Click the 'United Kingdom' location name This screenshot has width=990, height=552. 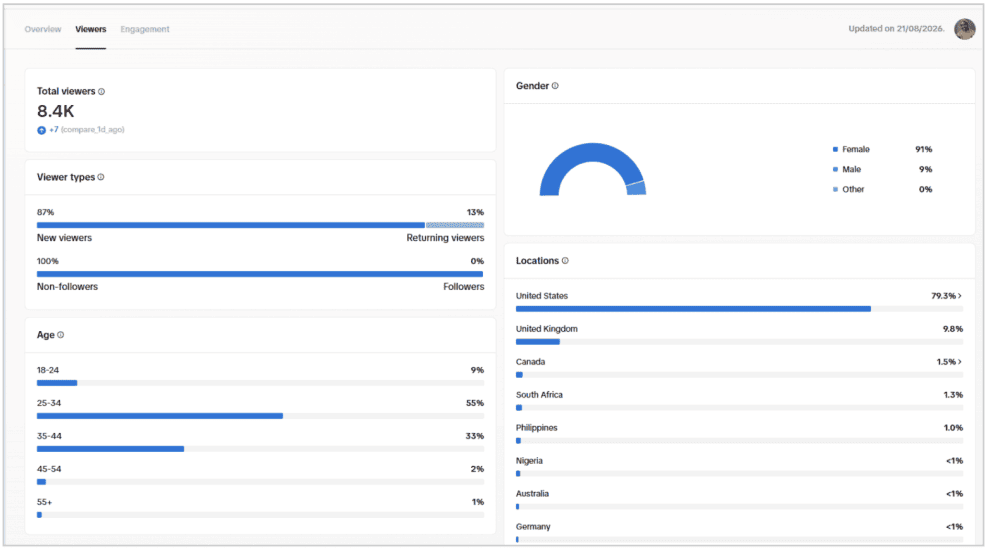click(547, 329)
